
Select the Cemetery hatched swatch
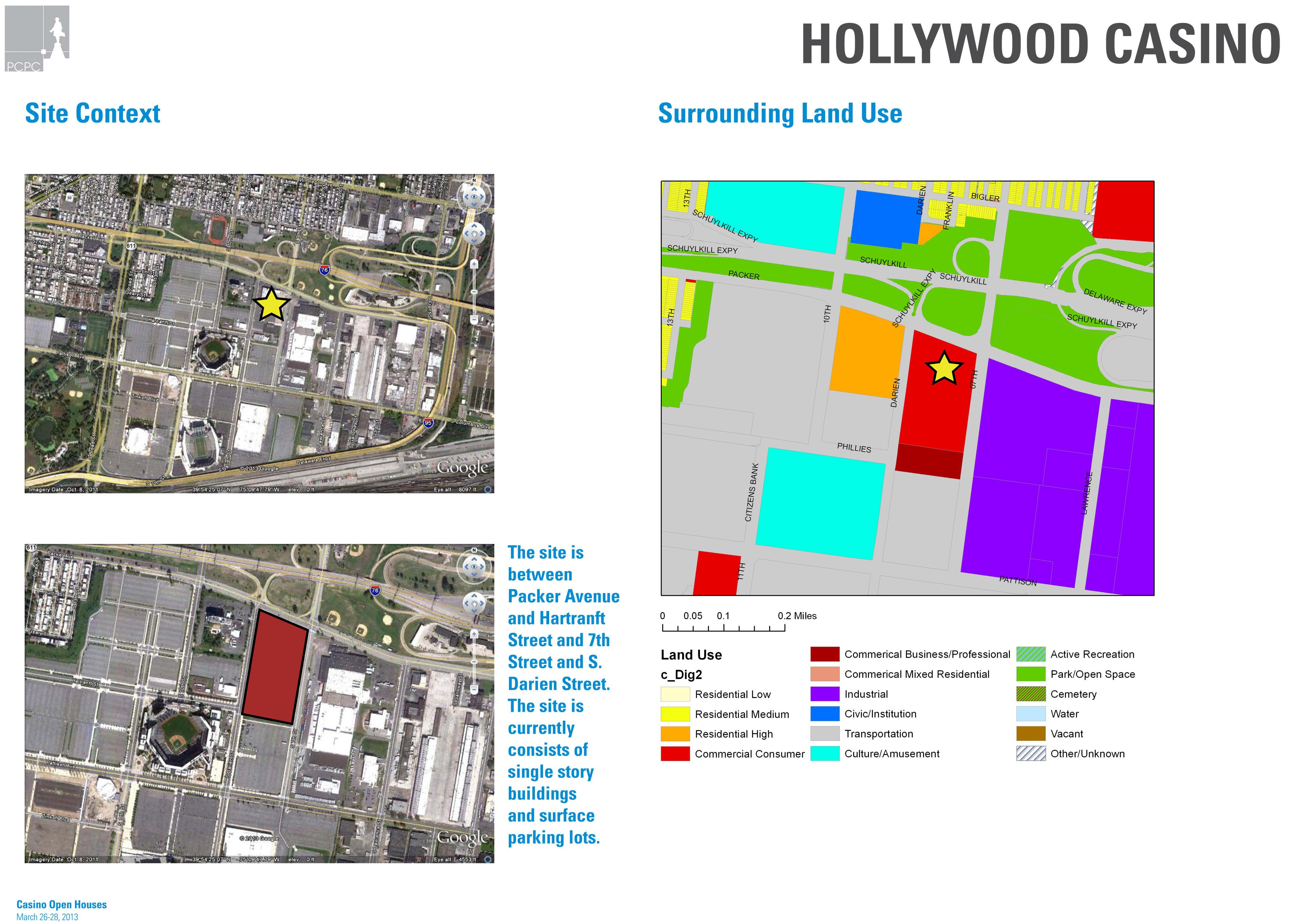[x=1031, y=694]
